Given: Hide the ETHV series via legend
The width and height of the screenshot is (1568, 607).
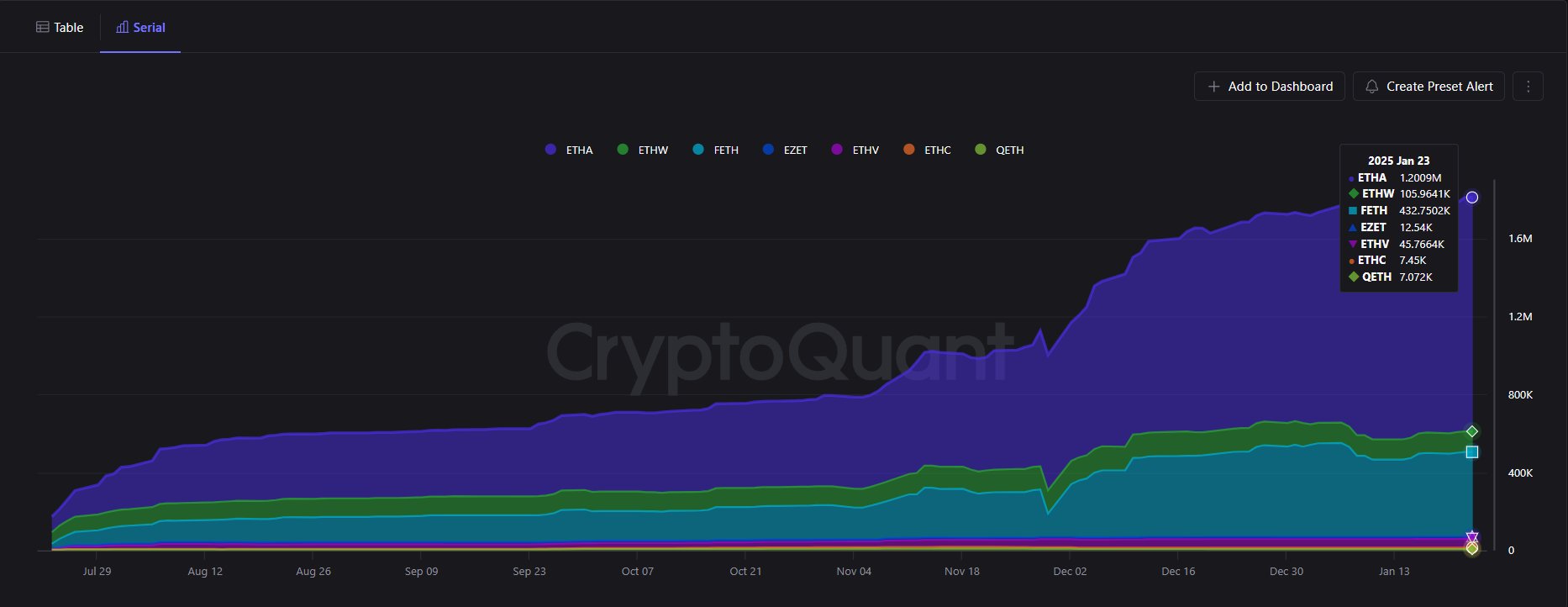Looking at the screenshot, I should pos(855,150).
